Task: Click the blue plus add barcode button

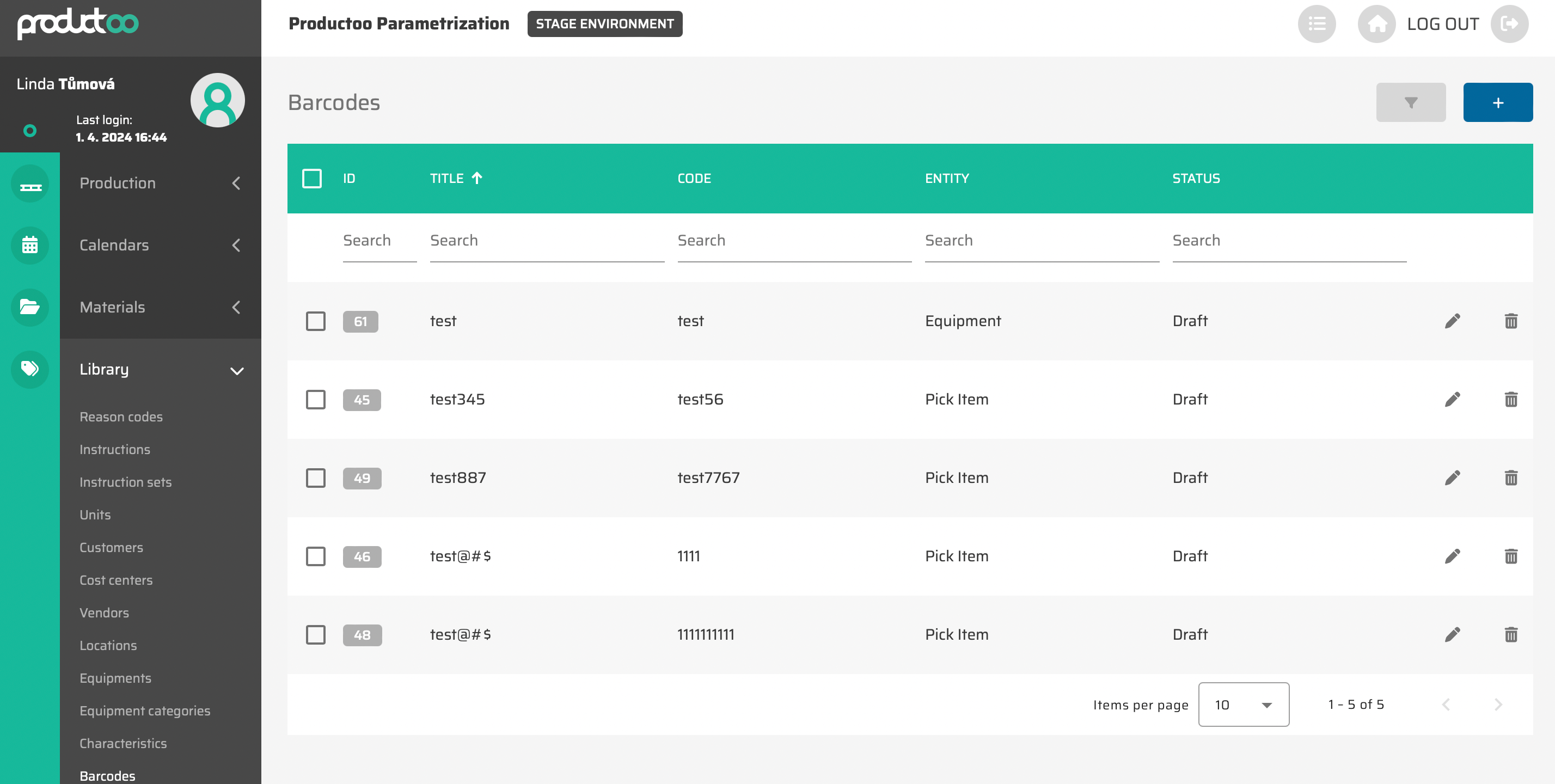Action: click(x=1497, y=102)
